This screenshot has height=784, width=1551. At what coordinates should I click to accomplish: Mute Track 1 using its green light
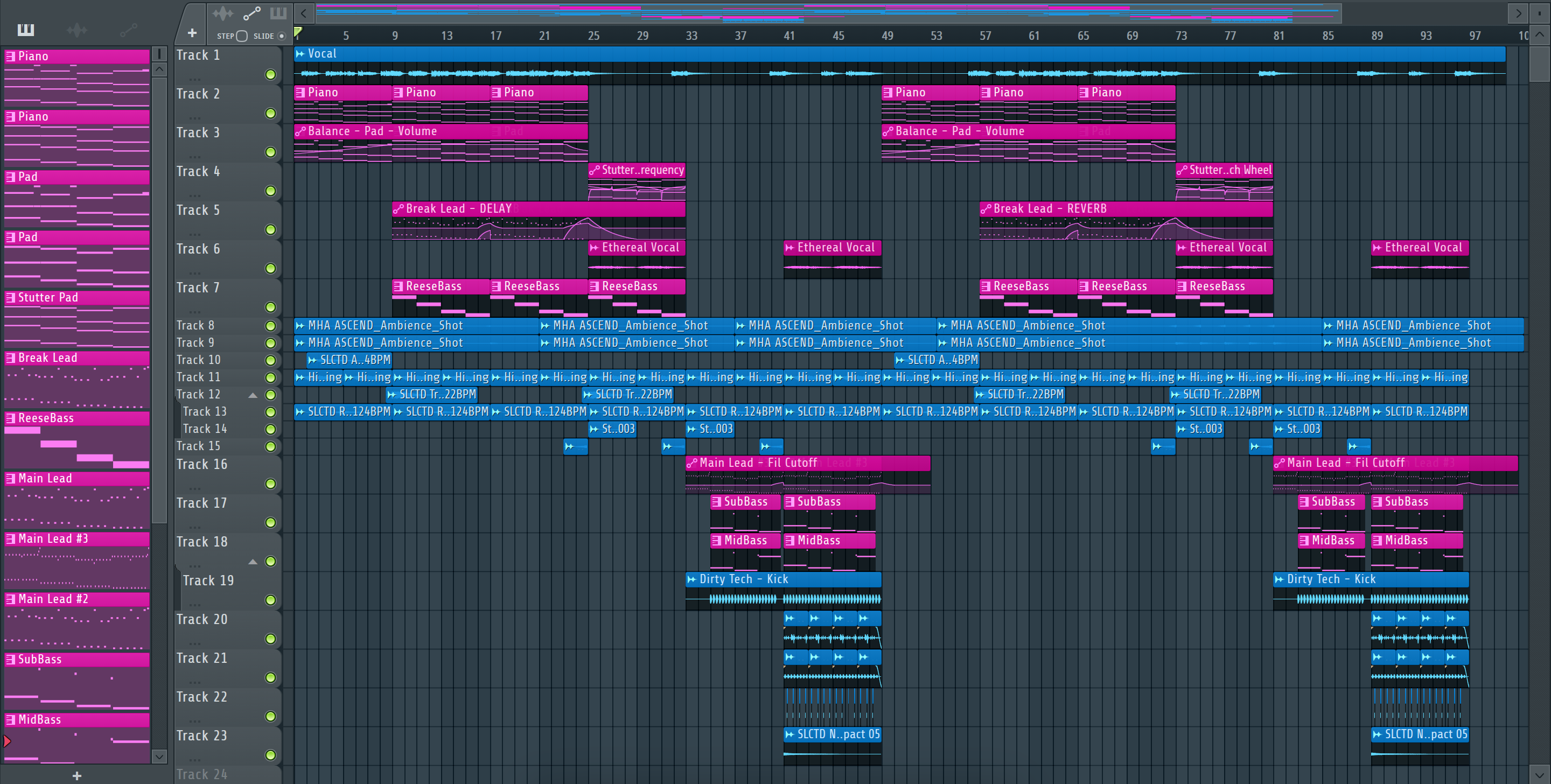coord(270,75)
